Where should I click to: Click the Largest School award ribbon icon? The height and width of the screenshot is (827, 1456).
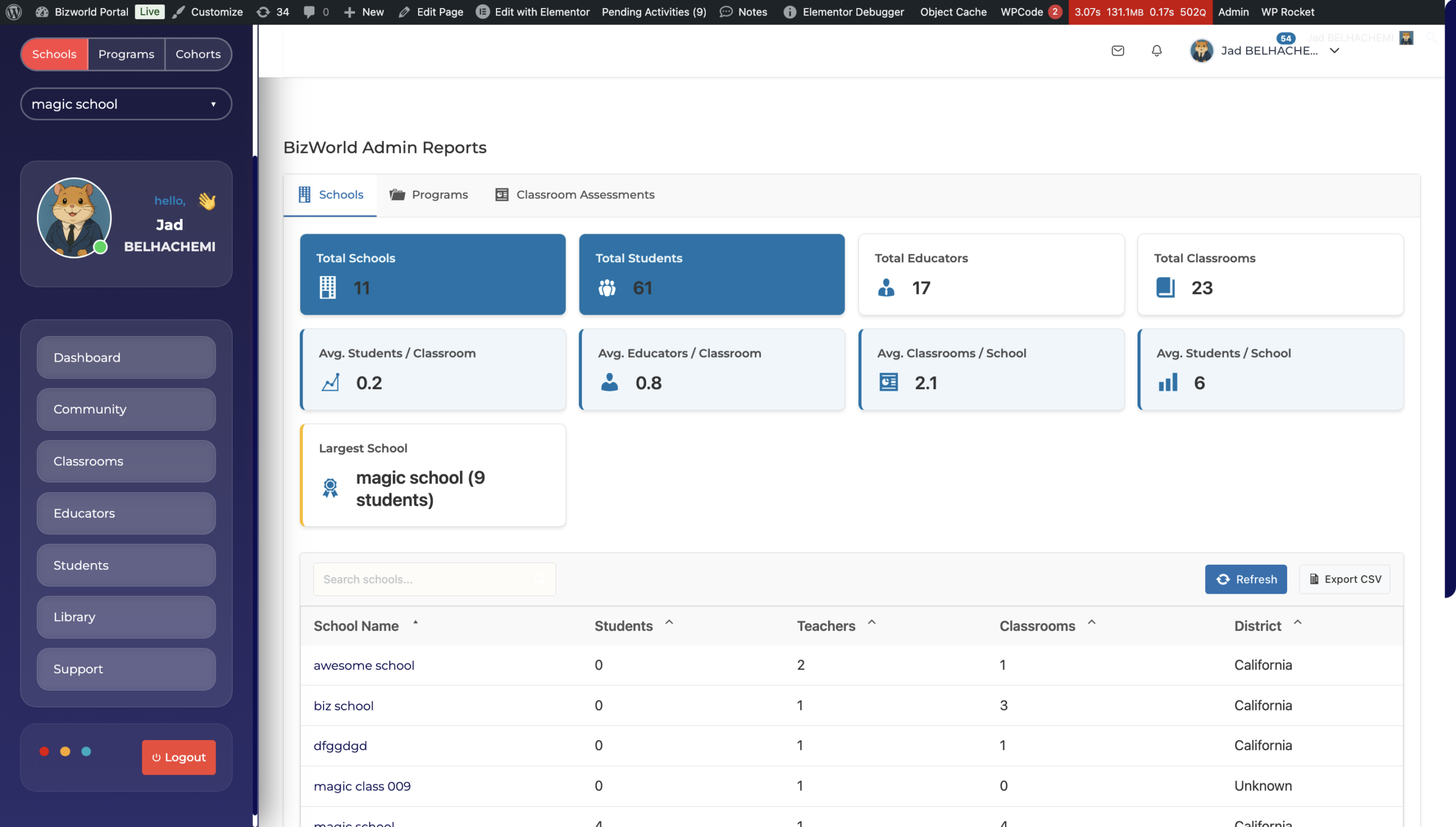point(330,488)
